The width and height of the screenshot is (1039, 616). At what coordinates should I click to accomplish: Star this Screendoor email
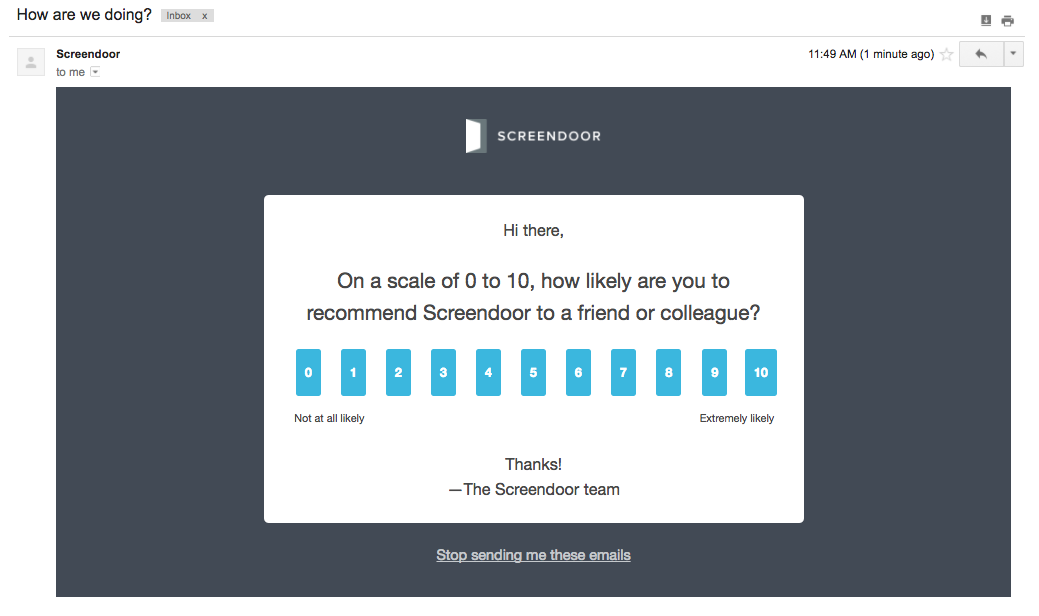tap(946, 55)
